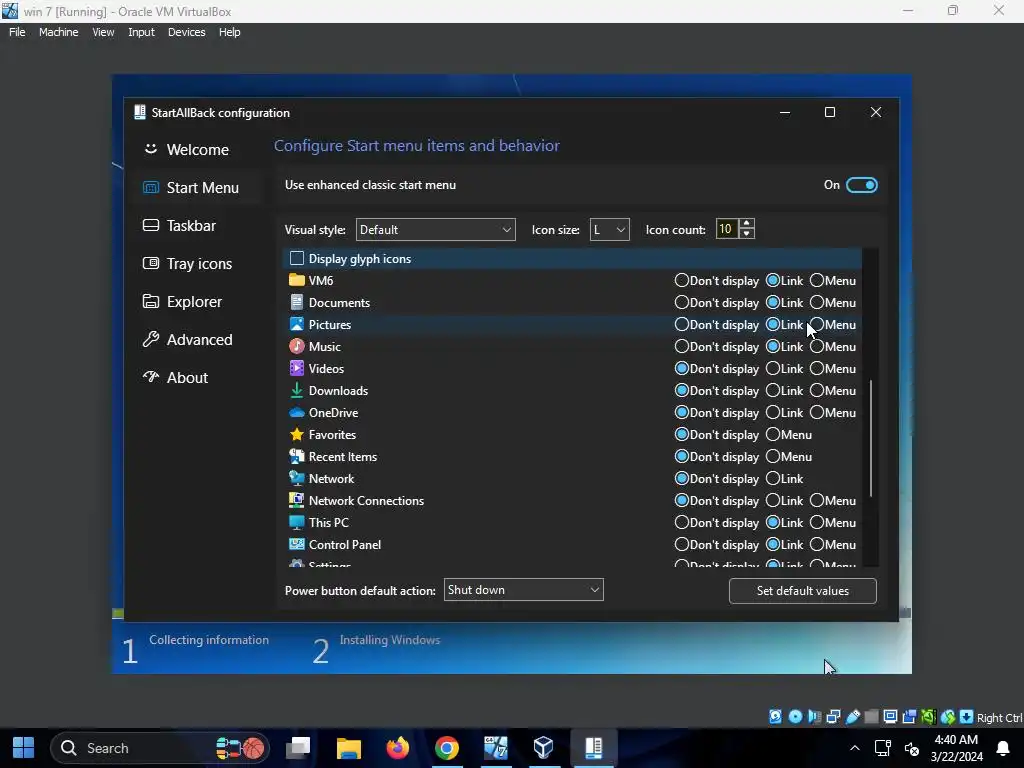
Task: Click the Control Panel icon
Action: click(x=296, y=544)
